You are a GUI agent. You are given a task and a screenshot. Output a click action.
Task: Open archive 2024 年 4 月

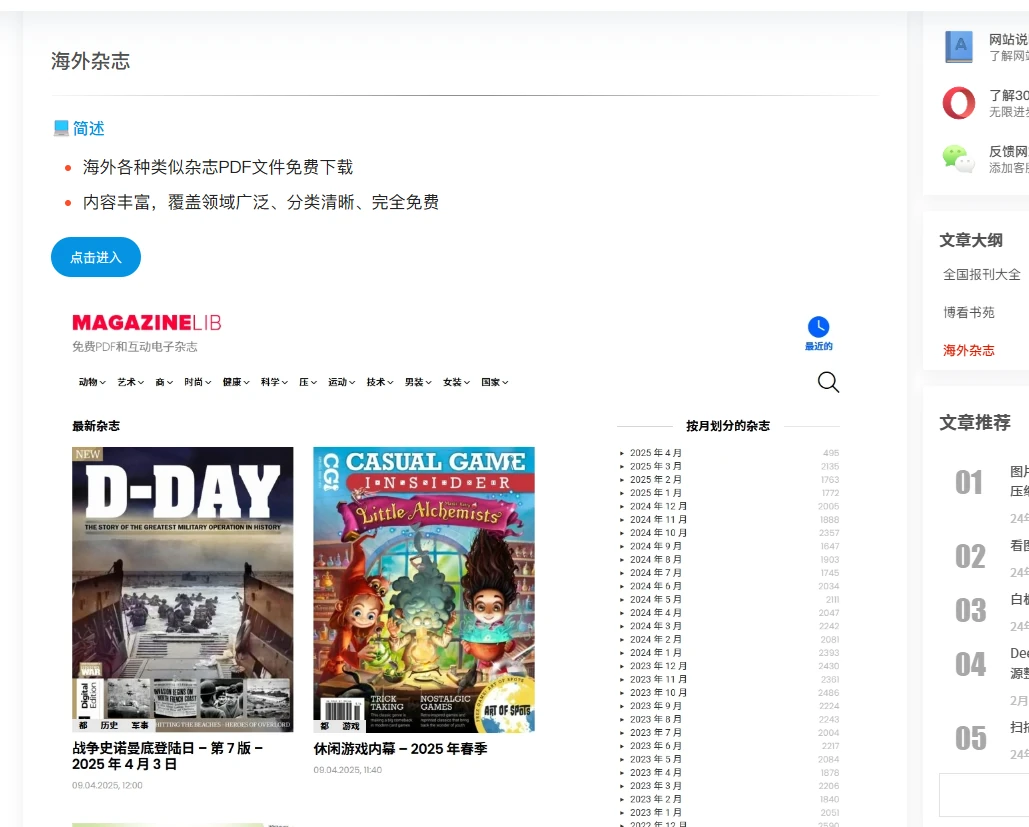[x=656, y=612]
